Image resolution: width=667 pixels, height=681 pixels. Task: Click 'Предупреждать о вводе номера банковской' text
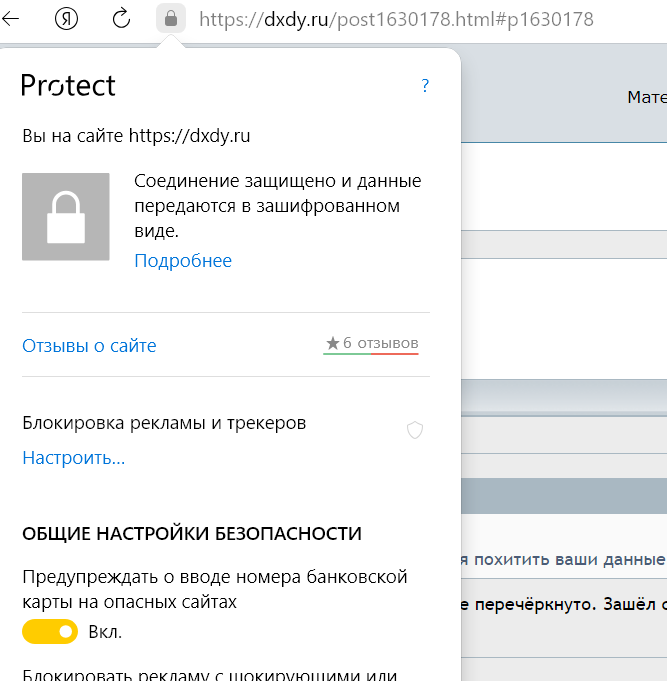point(215,577)
